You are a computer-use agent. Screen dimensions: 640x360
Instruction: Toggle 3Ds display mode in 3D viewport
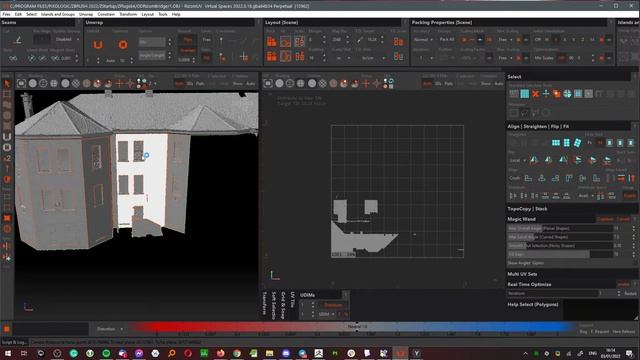click(x=190, y=84)
